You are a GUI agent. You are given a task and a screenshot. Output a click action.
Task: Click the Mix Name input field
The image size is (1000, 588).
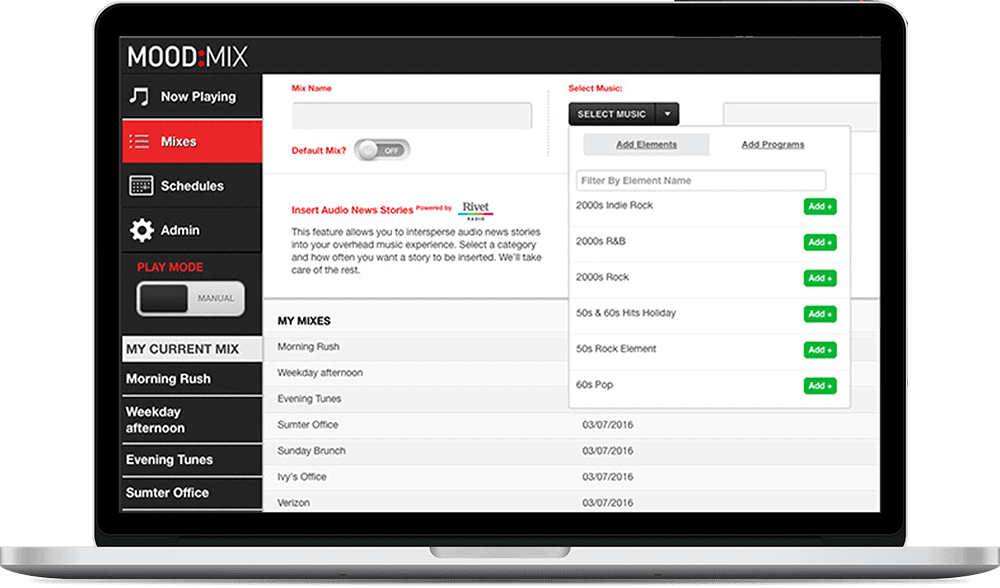click(412, 116)
